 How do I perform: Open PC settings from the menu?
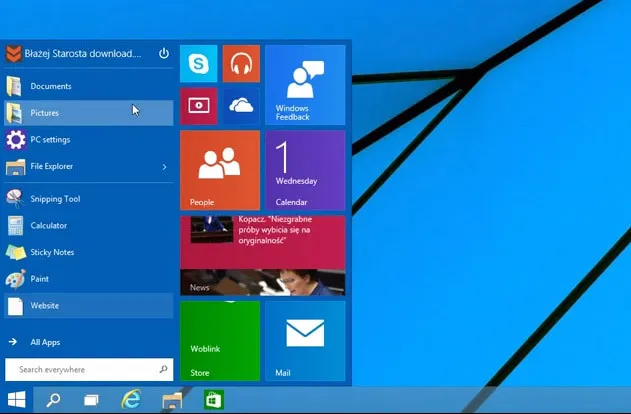tap(50, 140)
